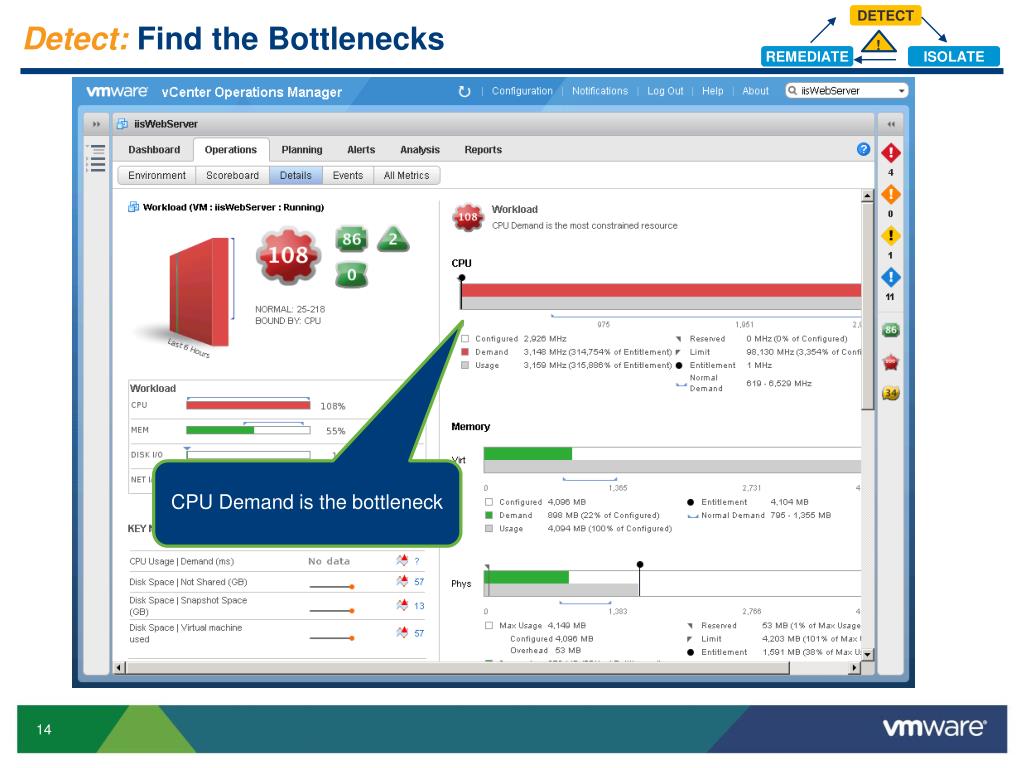Click the yellow warning alerts diamond icon
Screen dimensions: 1024x768
click(891, 236)
